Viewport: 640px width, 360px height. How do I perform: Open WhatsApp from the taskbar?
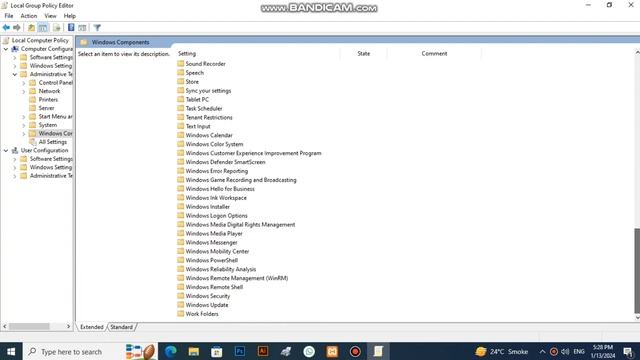(309, 351)
